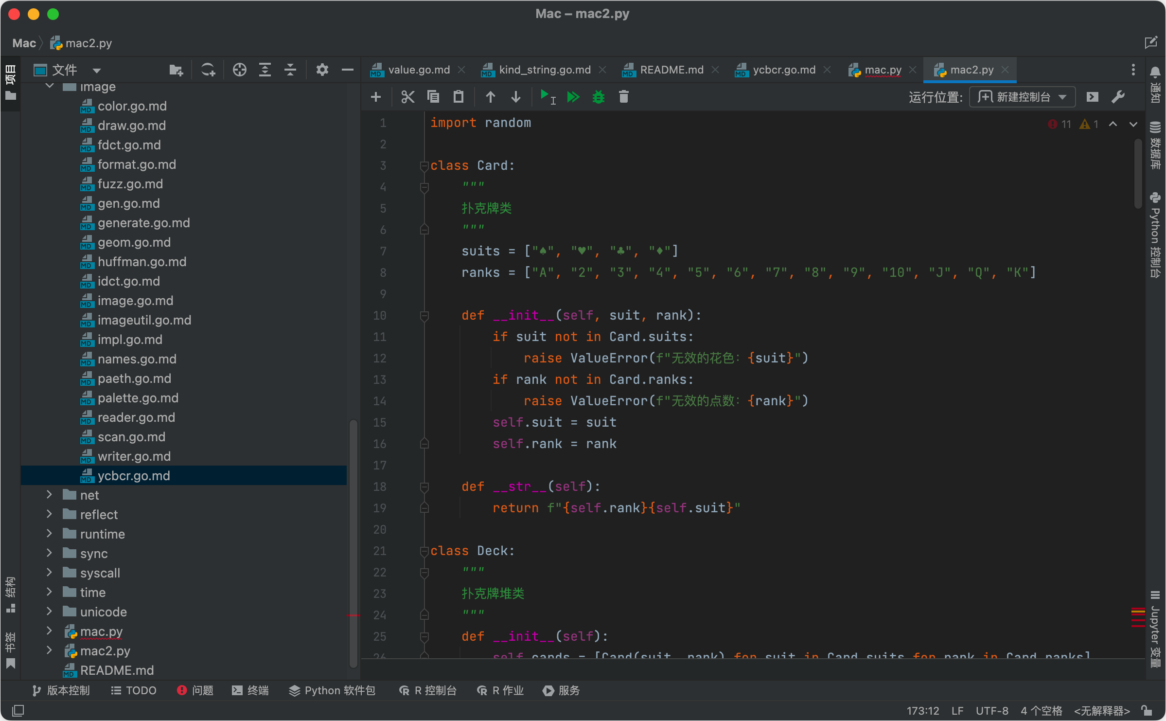Click the code editor vertical scrollbar

click(x=1138, y=175)
